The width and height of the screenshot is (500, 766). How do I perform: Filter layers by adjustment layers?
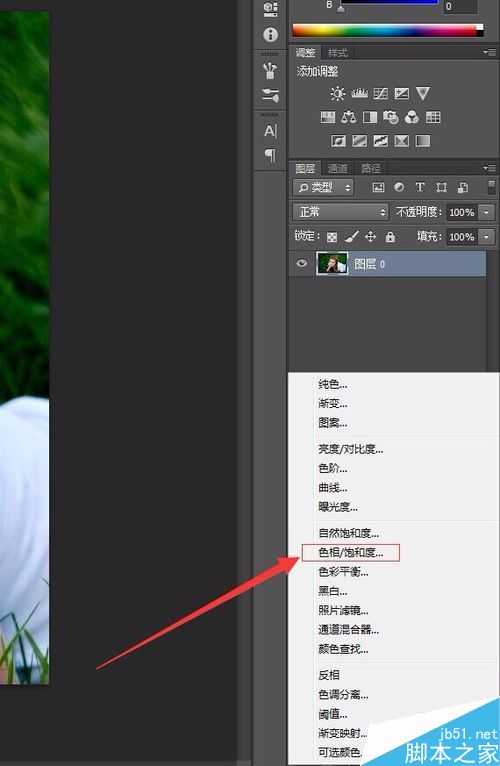399,187
